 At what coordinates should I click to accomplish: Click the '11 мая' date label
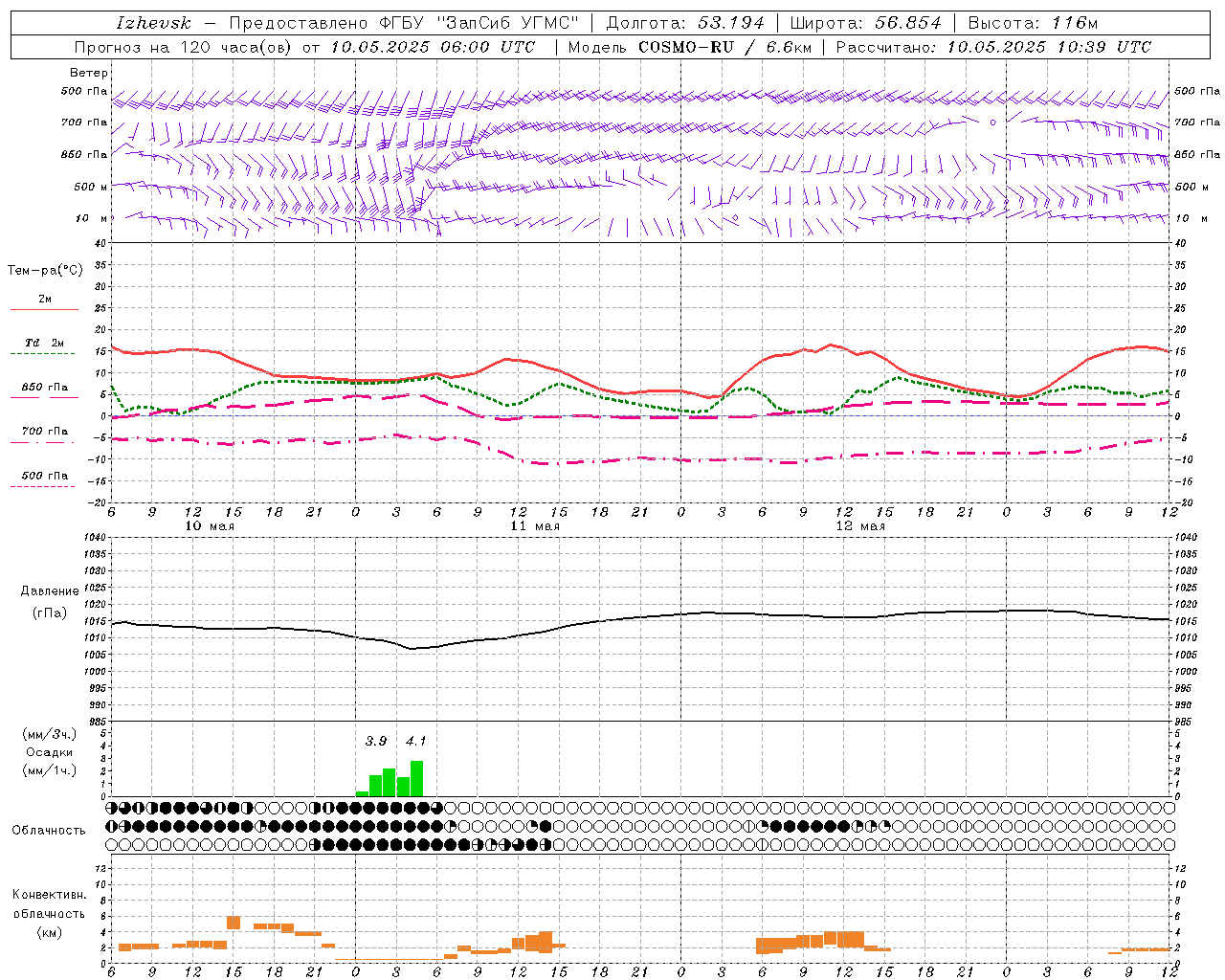(x=535, y=526)
